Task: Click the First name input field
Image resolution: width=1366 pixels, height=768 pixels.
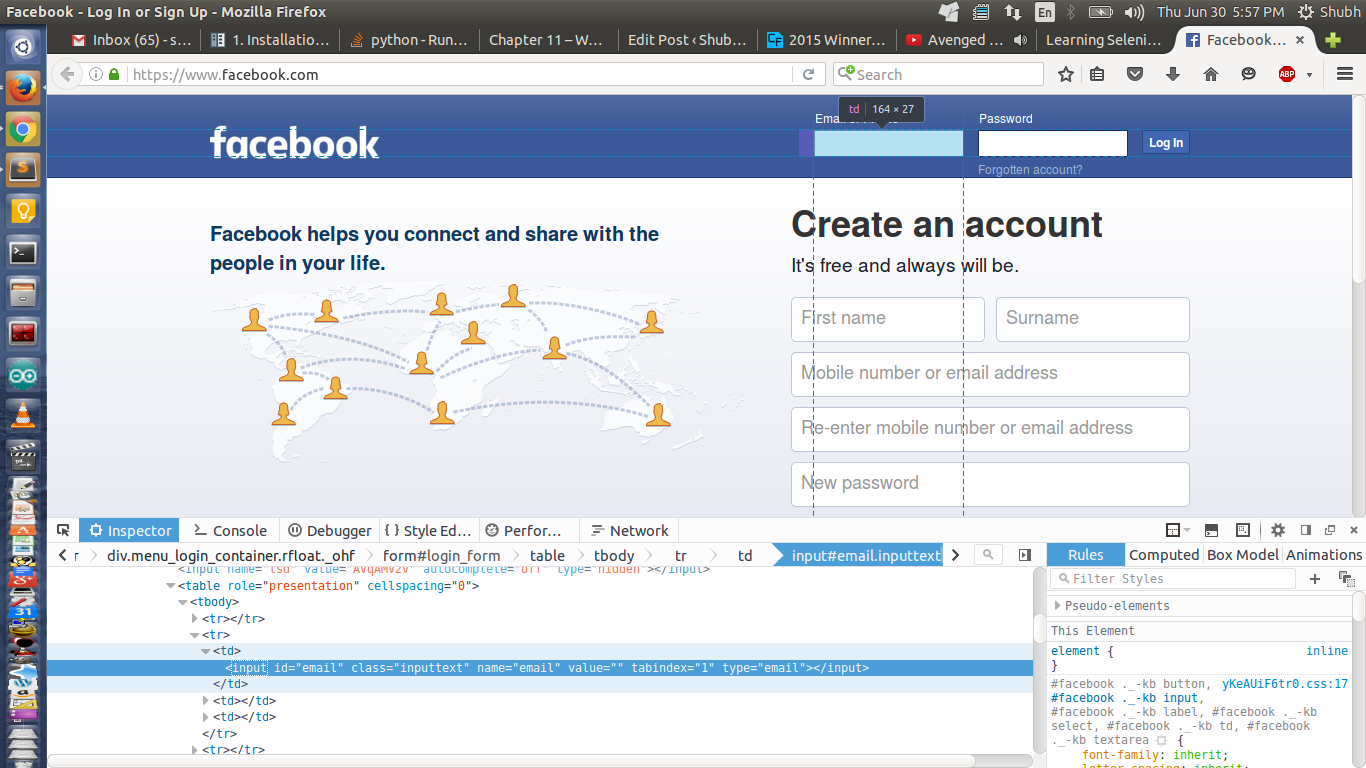Action: pos(887,319)
